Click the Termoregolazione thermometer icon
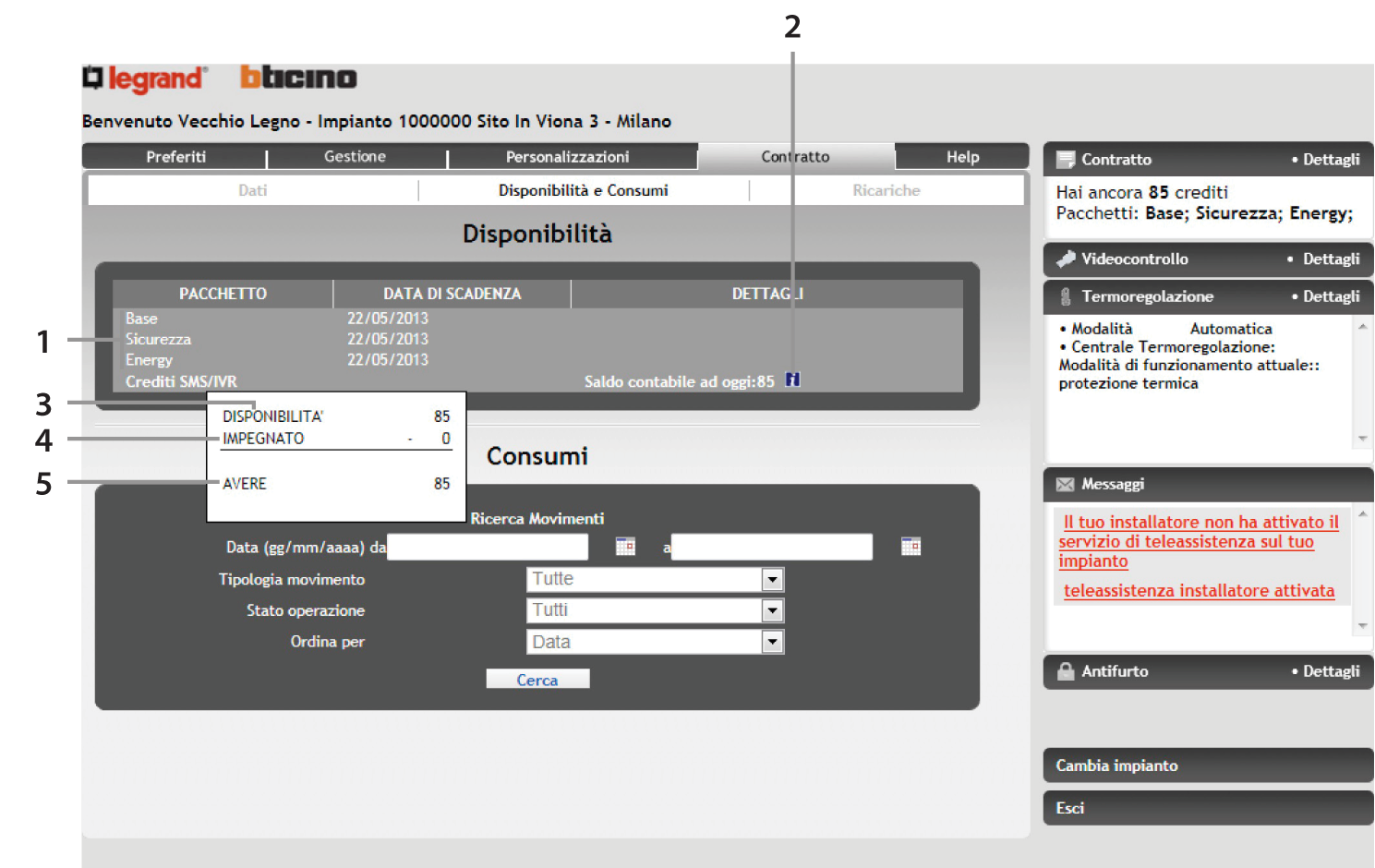1375x868 pixels. pos(1066,296)
